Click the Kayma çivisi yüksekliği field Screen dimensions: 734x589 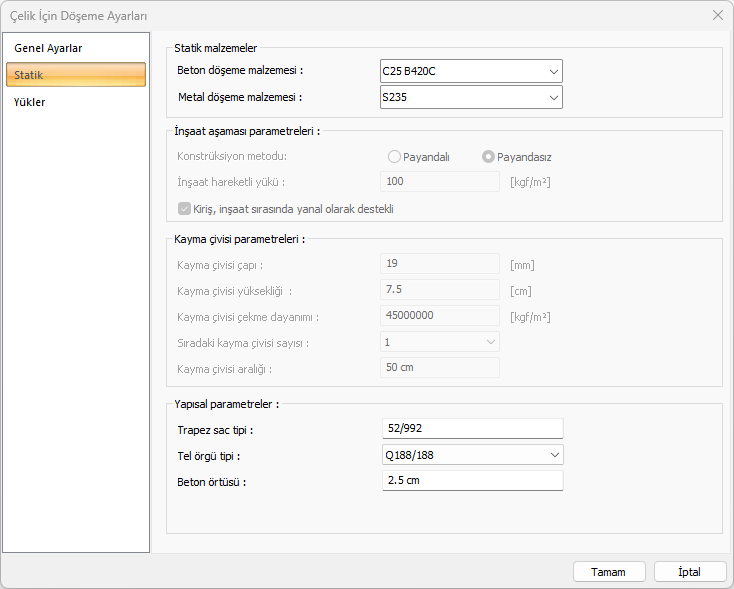pos(440,290)
